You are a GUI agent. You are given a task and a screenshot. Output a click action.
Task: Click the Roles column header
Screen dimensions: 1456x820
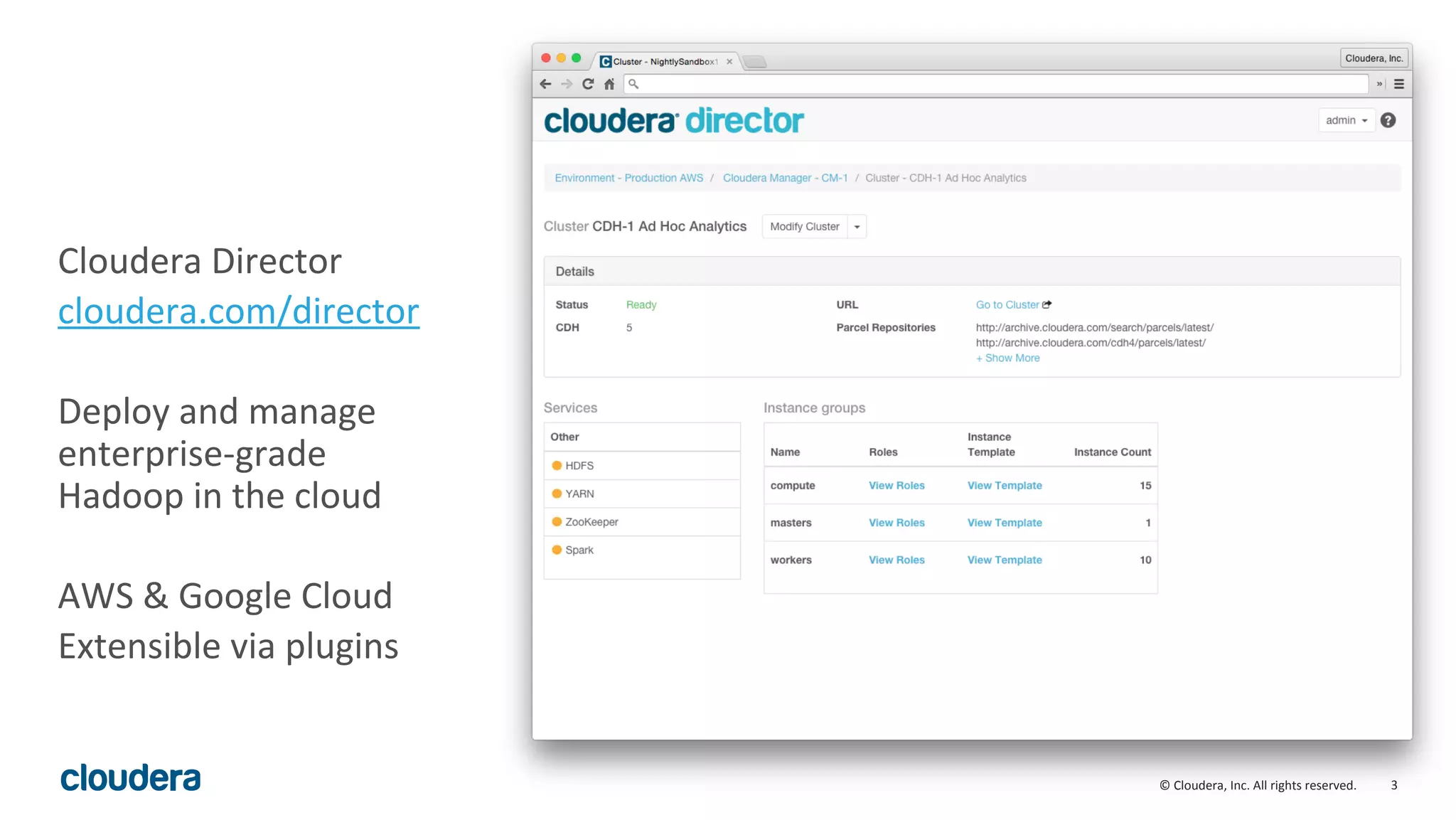click(x=883, y=452)
